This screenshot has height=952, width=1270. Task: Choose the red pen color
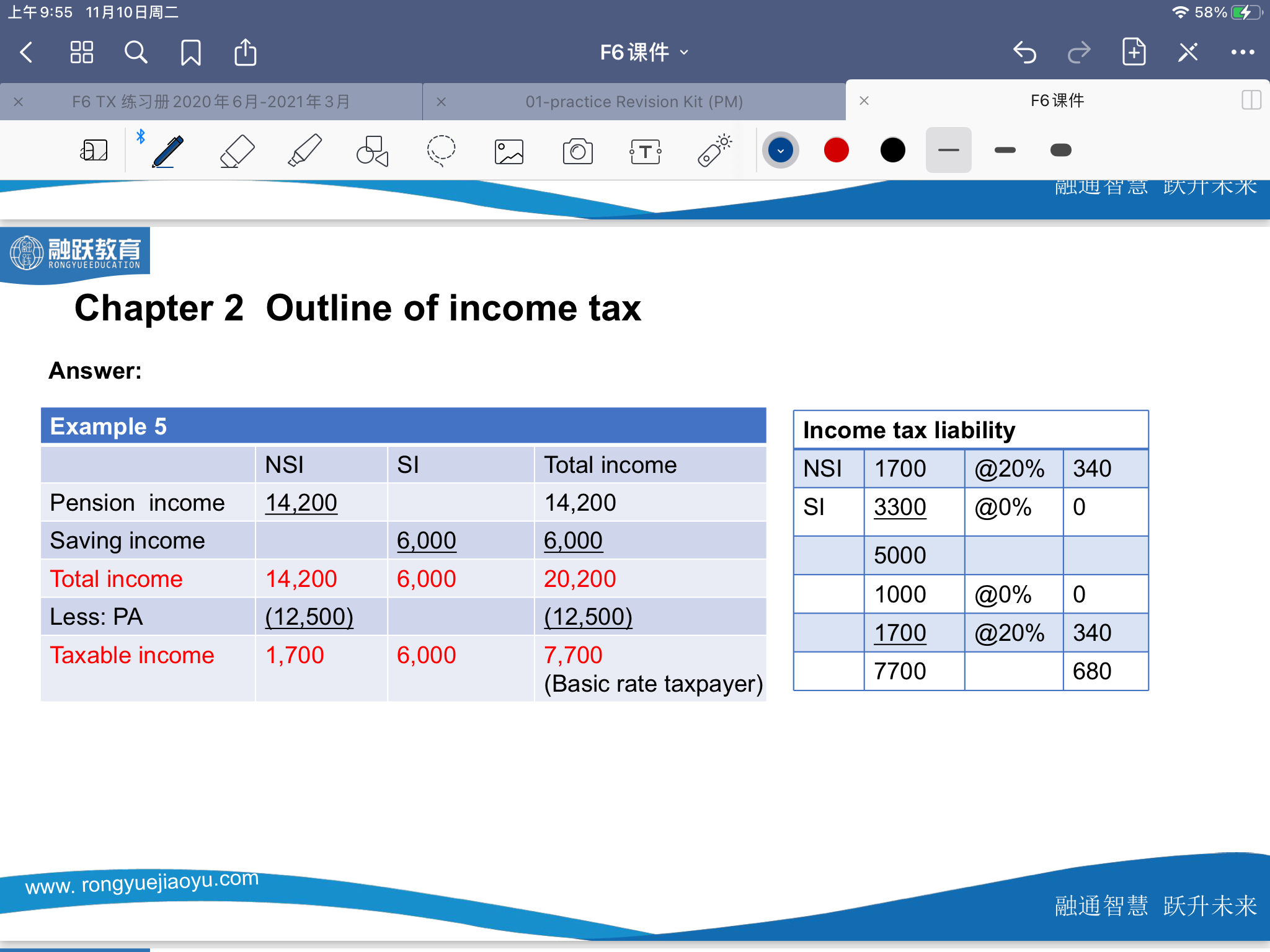coord(837,150)
